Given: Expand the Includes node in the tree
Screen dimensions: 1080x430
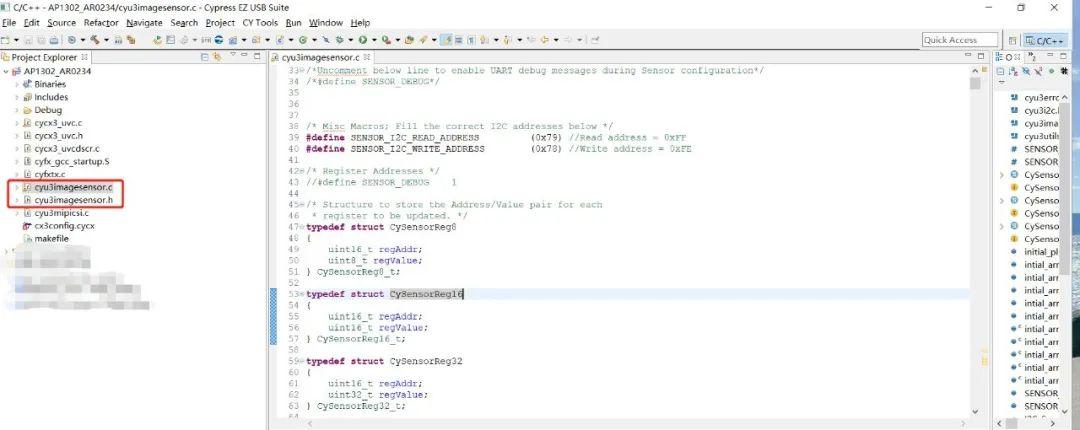Looking at the screenshot, I should tap(17, 97).
